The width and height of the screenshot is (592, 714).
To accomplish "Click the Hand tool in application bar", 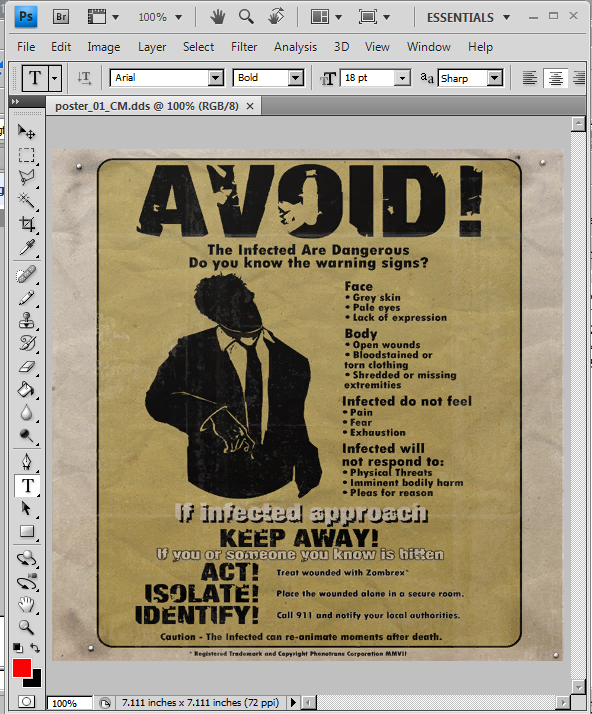I will pyautogui.click(x=218, y=17).
